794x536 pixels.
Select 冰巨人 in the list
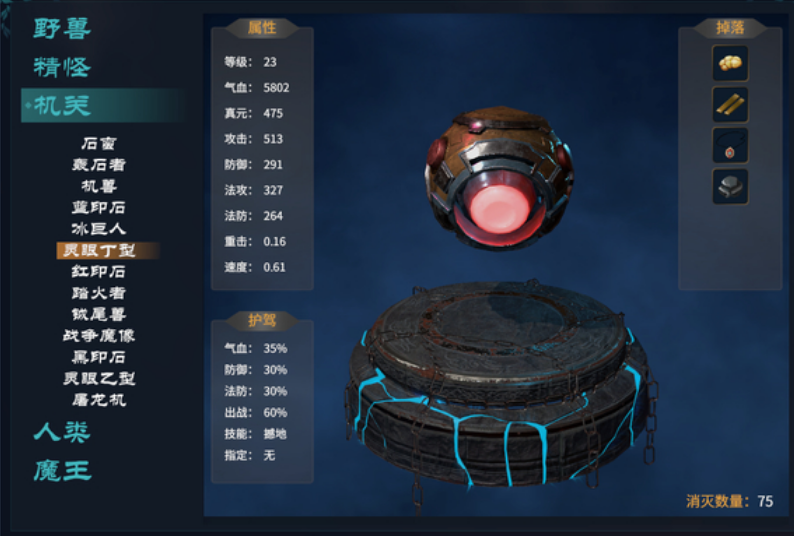click(99, 229)
